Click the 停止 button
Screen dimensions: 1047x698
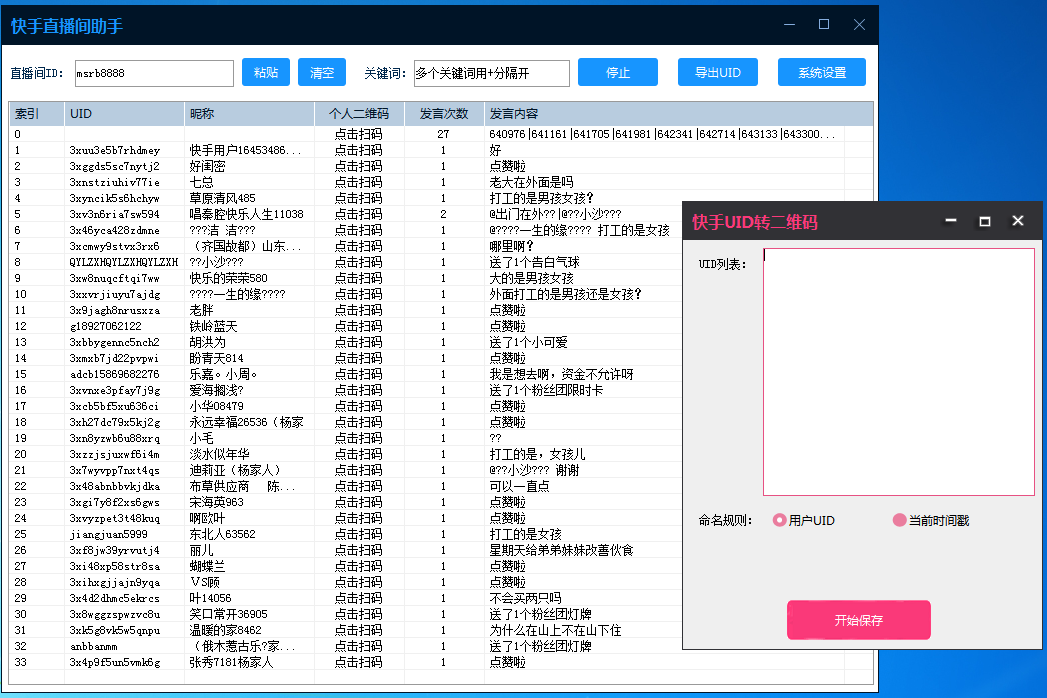[618, 72]
